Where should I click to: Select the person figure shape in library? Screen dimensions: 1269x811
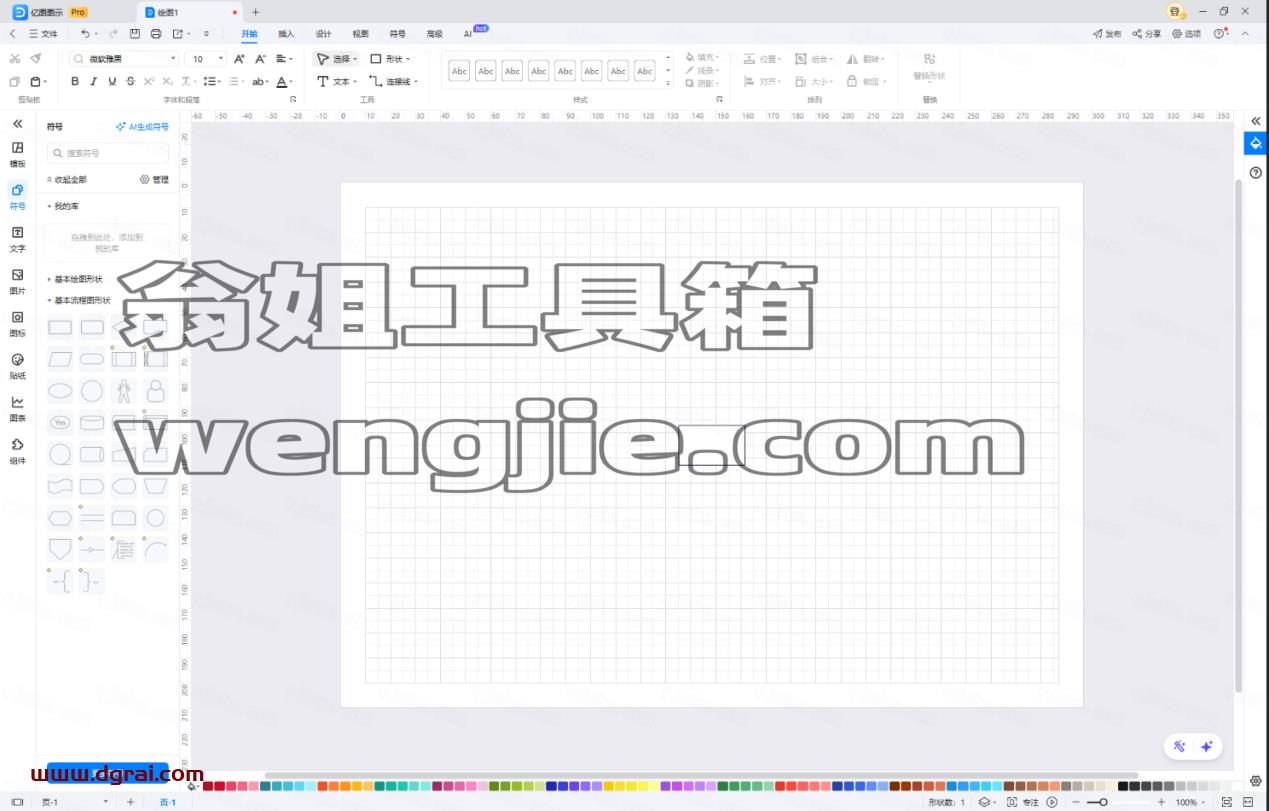(124, 390)
